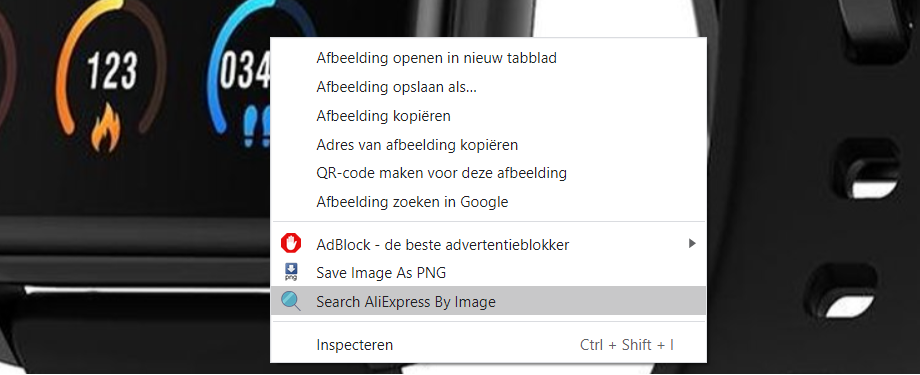Click the Save Image As PNG download icon
920x375 pixels.
click(x=290, y=272)
